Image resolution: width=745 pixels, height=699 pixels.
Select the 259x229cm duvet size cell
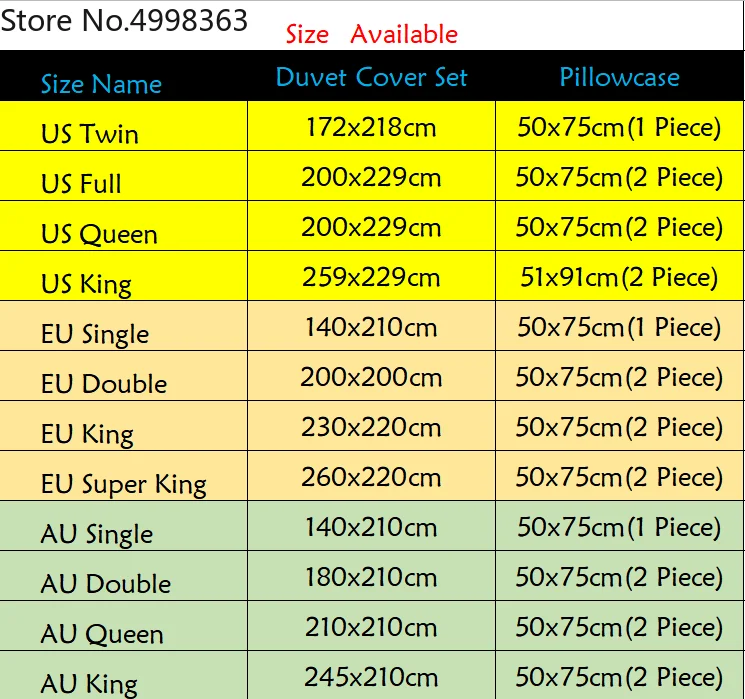click(371, 278)
